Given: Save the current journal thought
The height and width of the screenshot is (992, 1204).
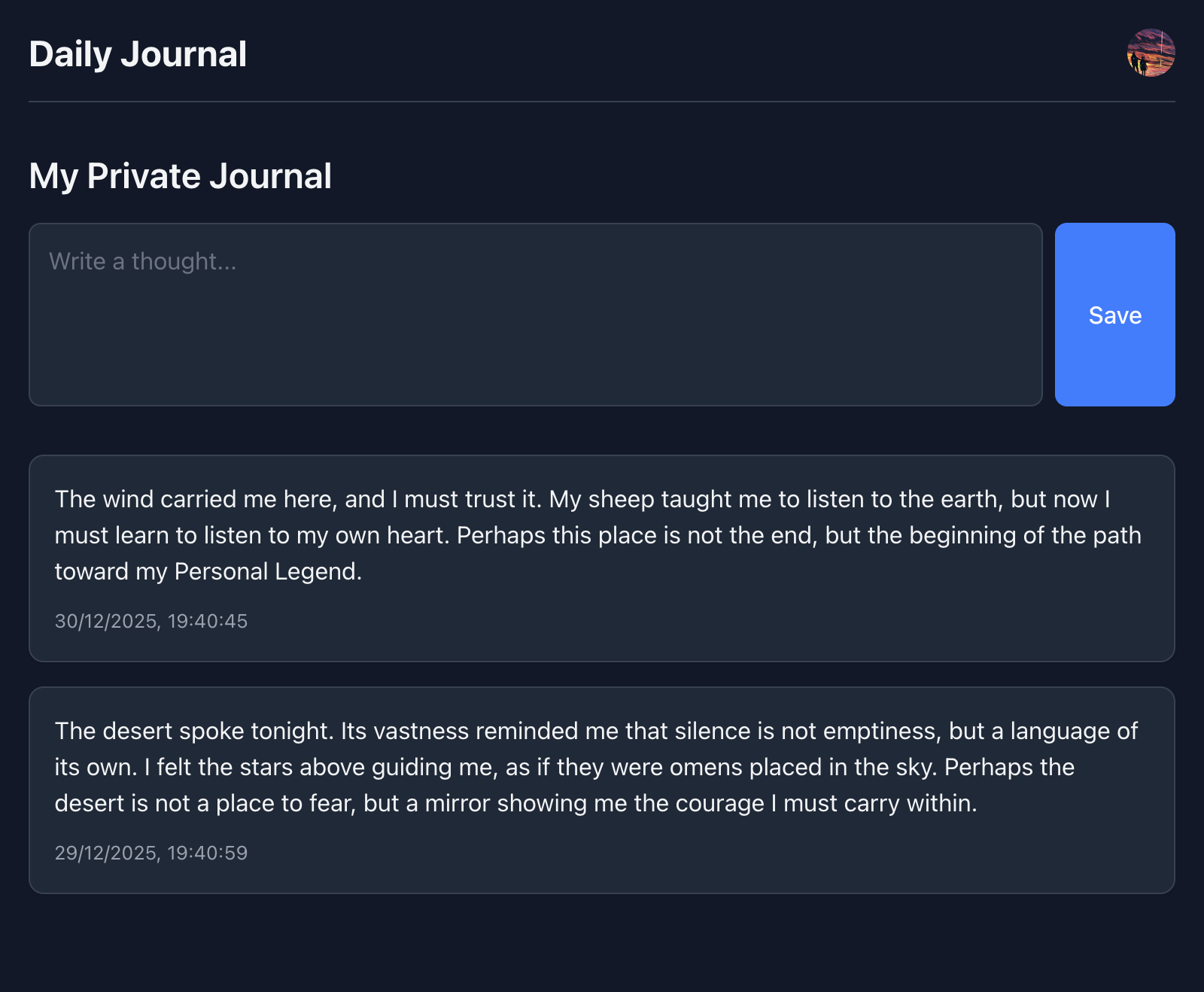Looking at the screenshot, I should coord(1114,315).
